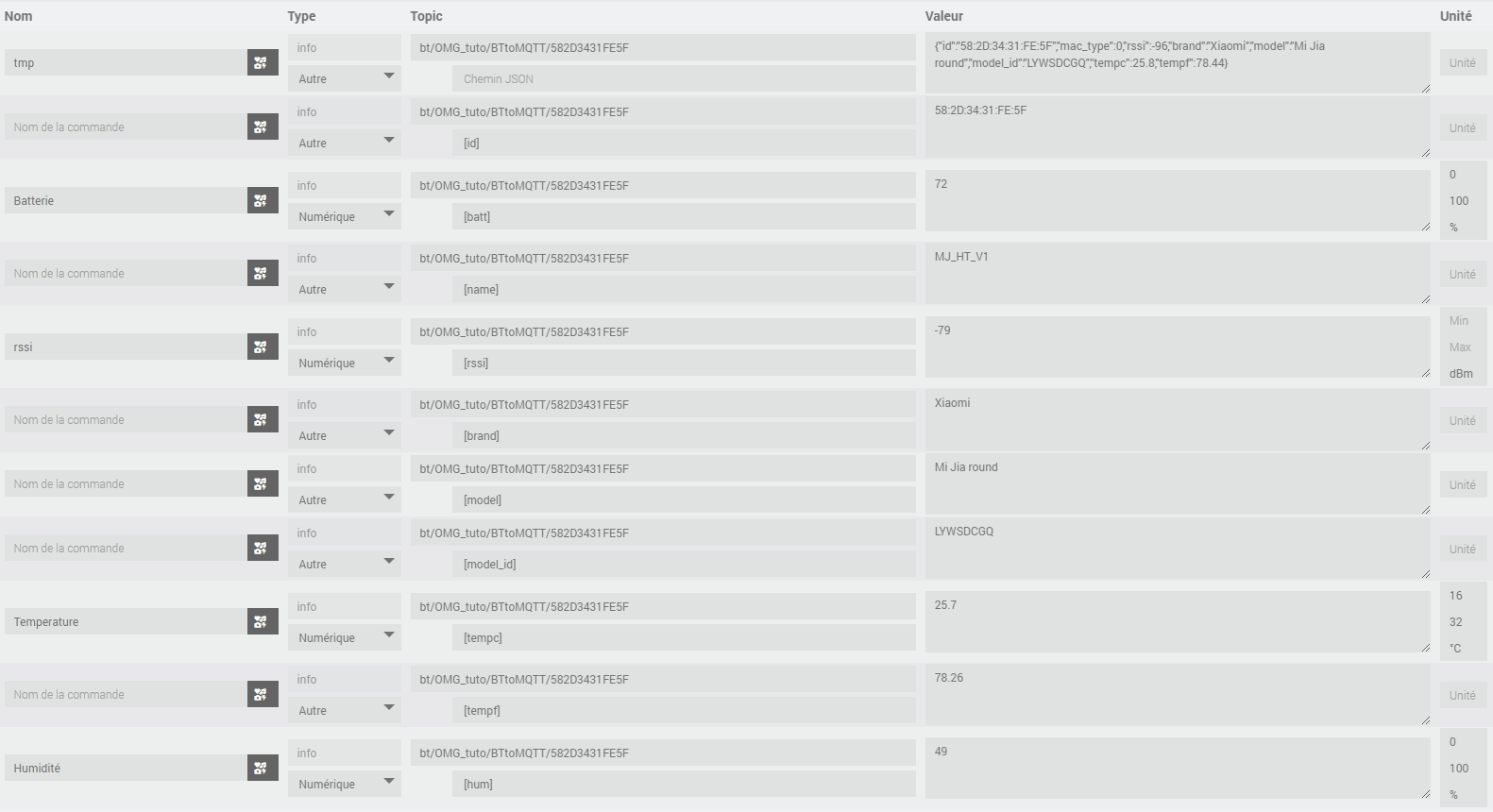Click the icon picker button beside Batterie name

263,201
